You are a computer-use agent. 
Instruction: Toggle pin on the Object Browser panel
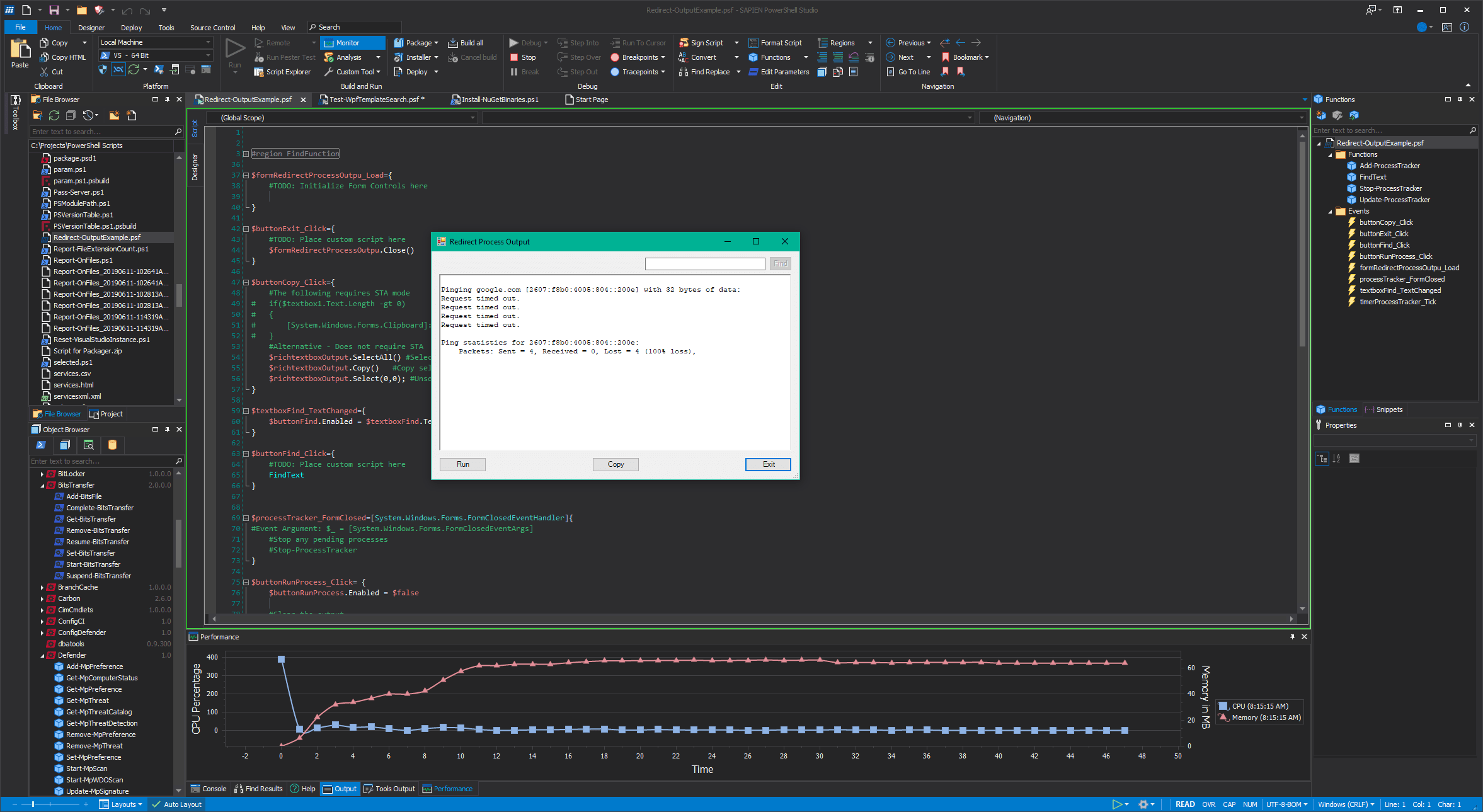click(x=167, y=430)
